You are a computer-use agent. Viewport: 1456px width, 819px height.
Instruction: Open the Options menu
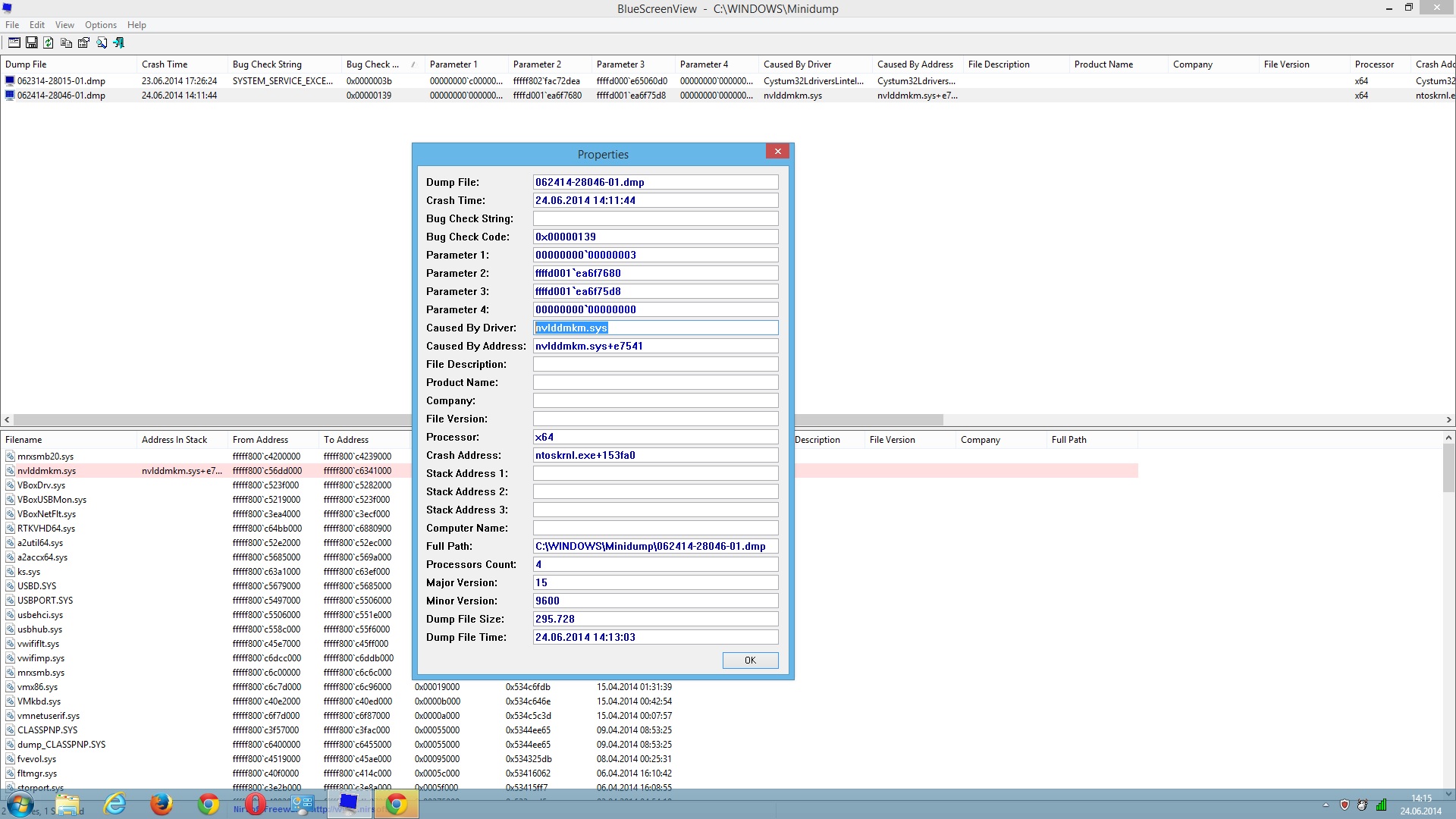pyautogui.click(x=100, y=25)
